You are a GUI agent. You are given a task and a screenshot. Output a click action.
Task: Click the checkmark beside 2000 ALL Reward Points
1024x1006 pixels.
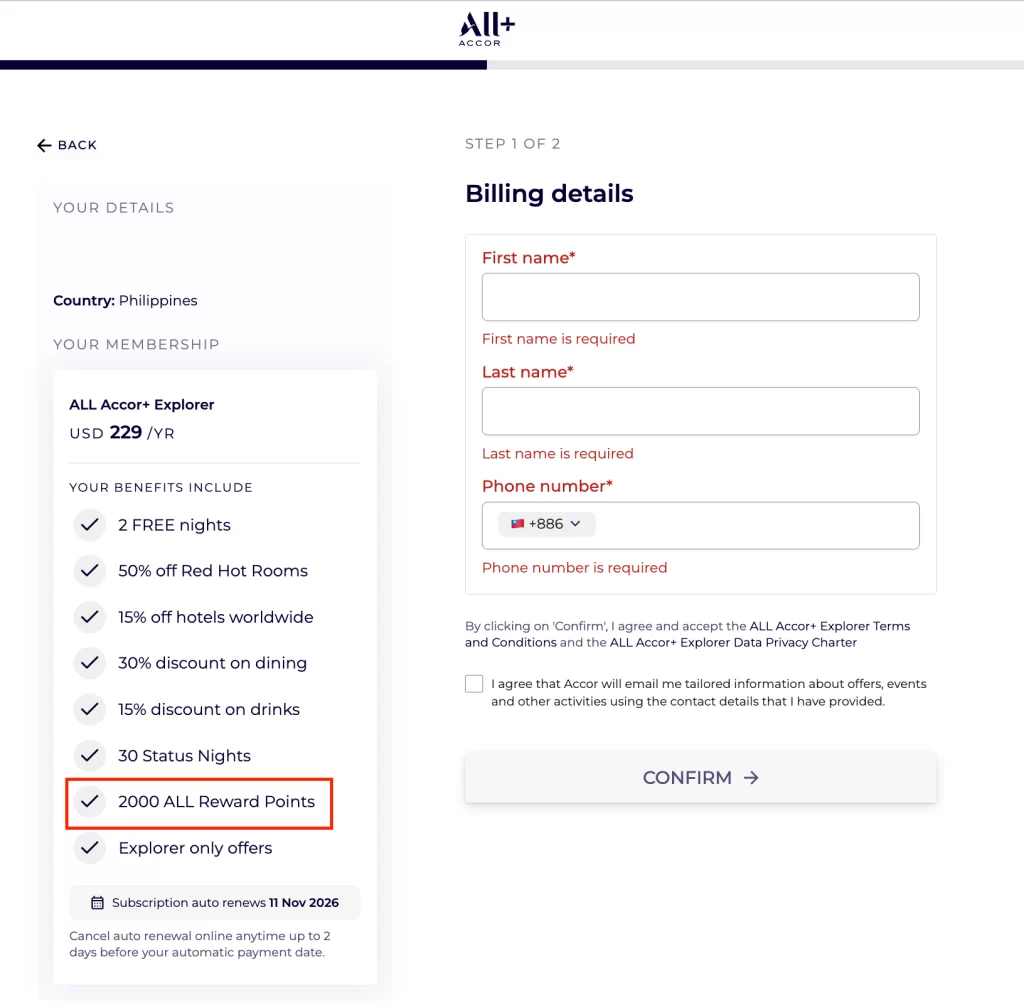tap(90, 802)
